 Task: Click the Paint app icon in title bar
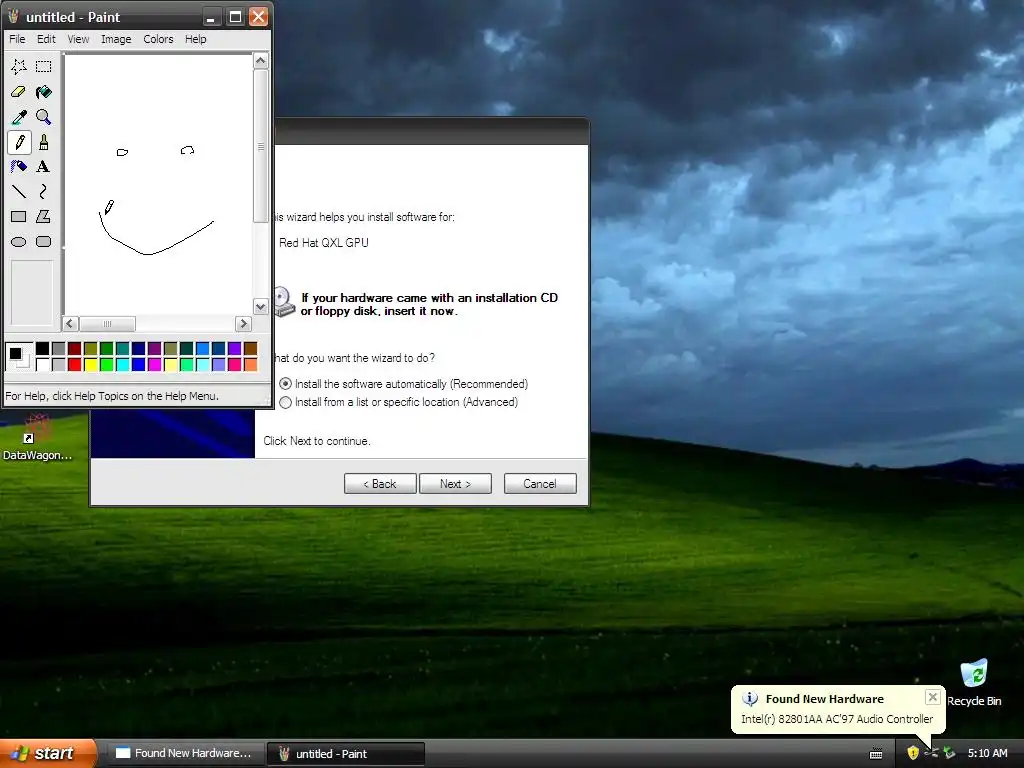pyautogui.click(x=13, y=16)
